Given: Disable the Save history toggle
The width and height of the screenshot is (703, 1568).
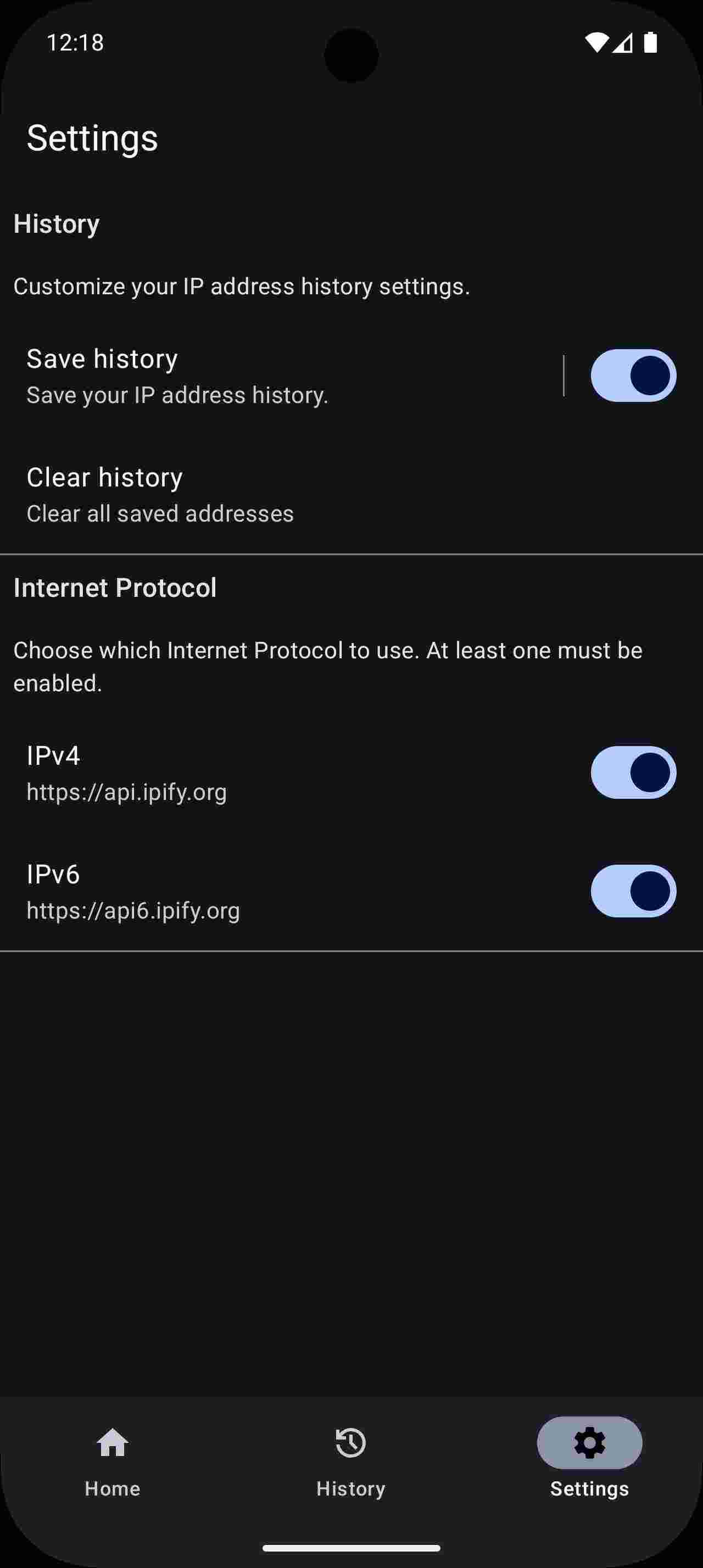Looking at the screenshot, I should coord(633,376).
